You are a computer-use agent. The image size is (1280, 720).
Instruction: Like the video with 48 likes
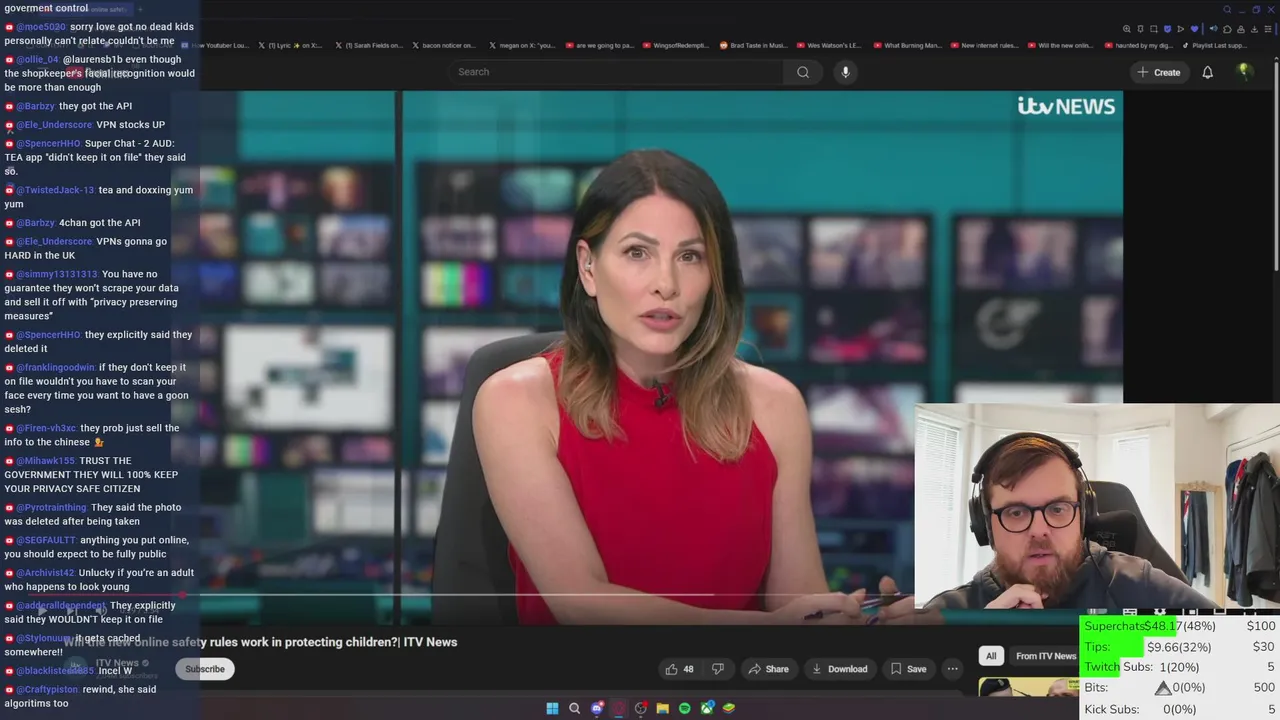[x=680, y=669]
